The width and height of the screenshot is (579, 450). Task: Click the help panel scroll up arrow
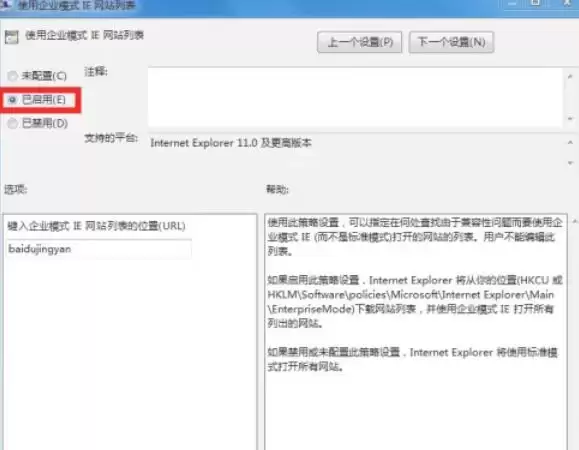(575, 221)
